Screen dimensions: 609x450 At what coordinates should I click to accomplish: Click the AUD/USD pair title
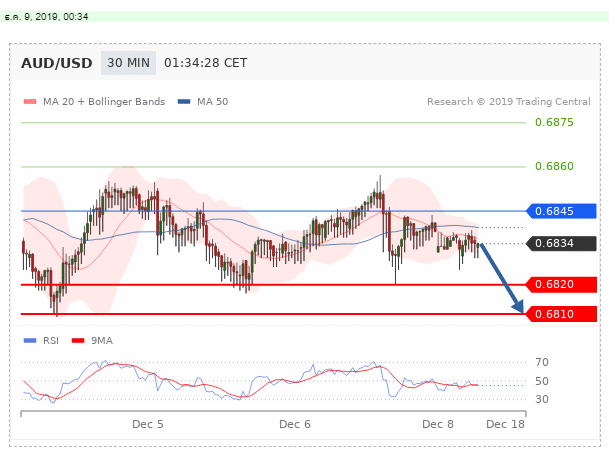[x=57, y=63]
